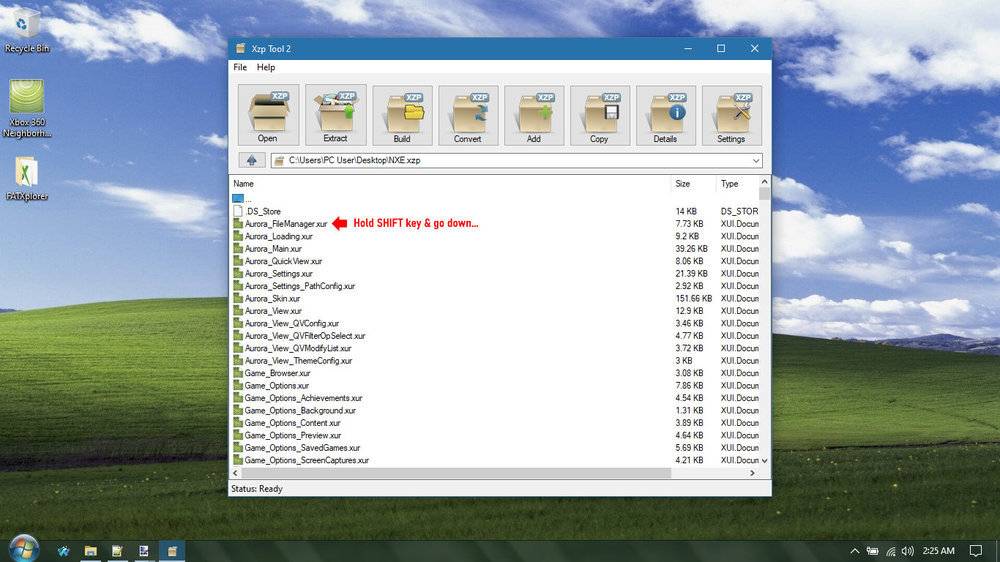Click the 39.26 KB size cell

point(691,249)
